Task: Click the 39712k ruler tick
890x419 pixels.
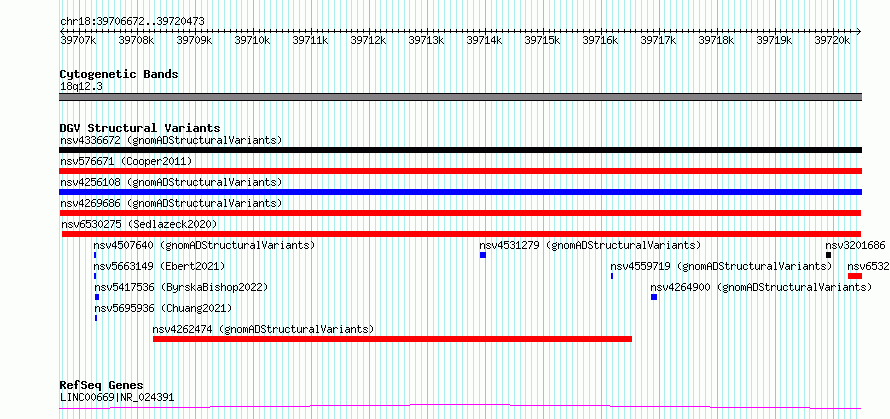Action: pos(368,40)
